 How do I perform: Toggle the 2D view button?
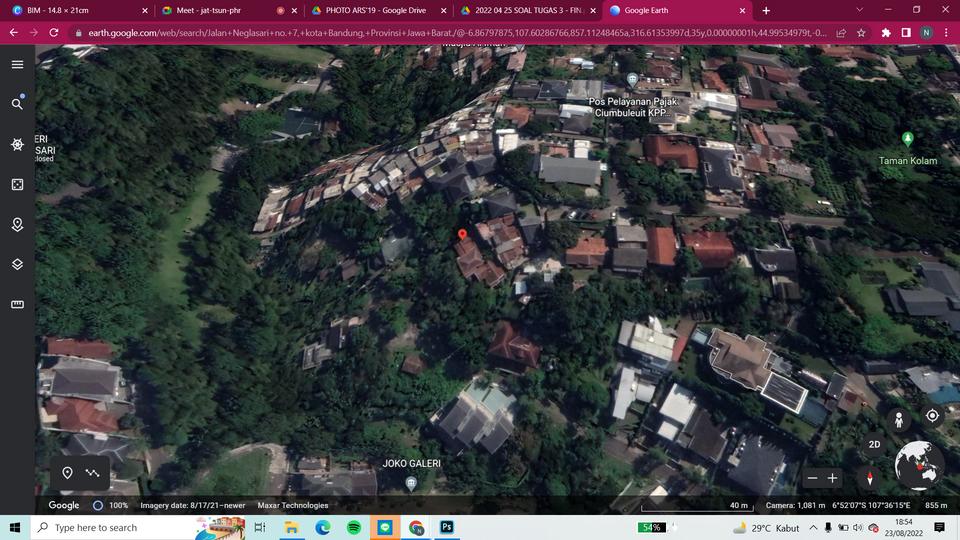[874, 444]
